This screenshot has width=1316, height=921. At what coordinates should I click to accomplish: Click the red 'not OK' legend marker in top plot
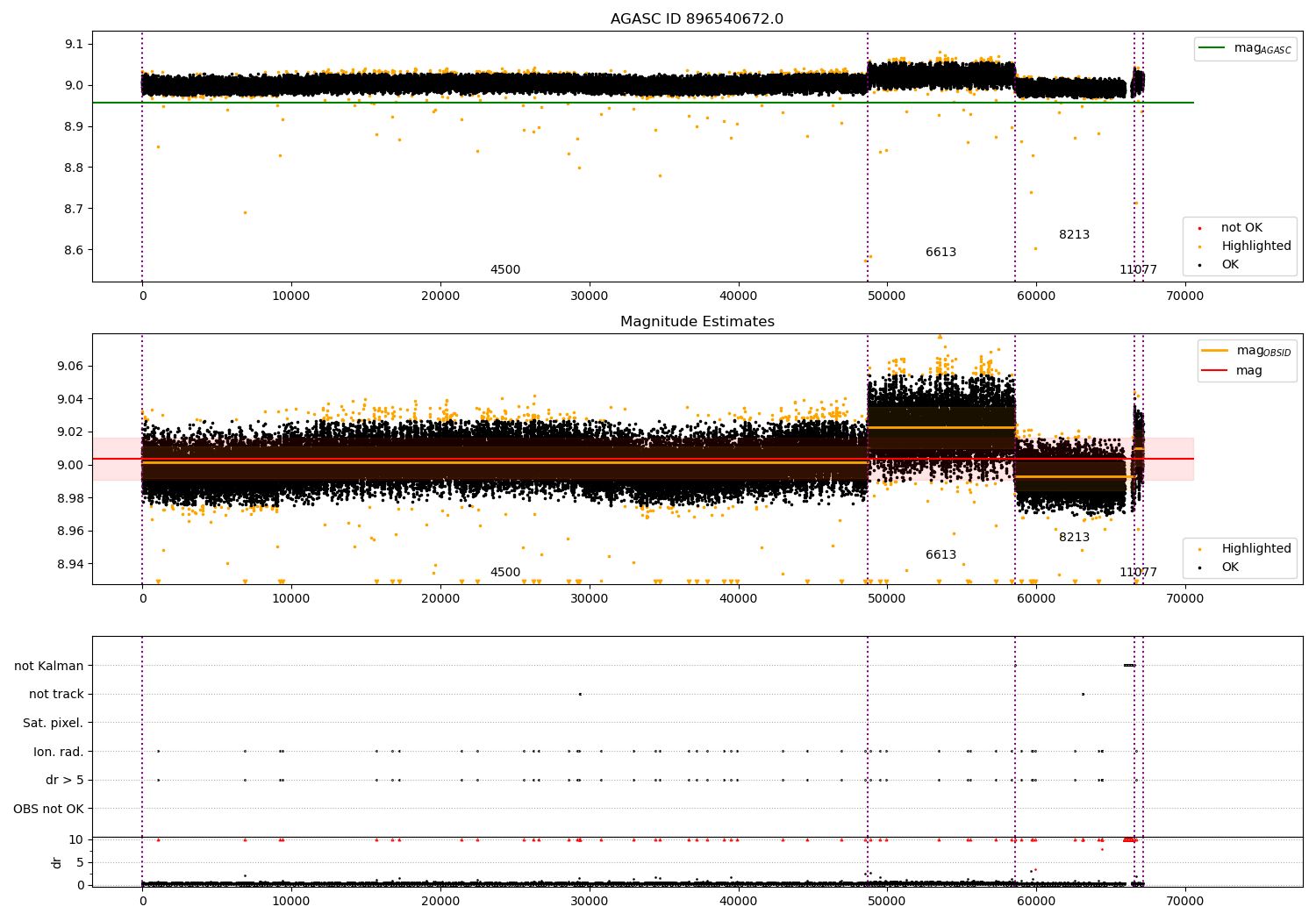pyautogui.click(x=1199, y=228)
